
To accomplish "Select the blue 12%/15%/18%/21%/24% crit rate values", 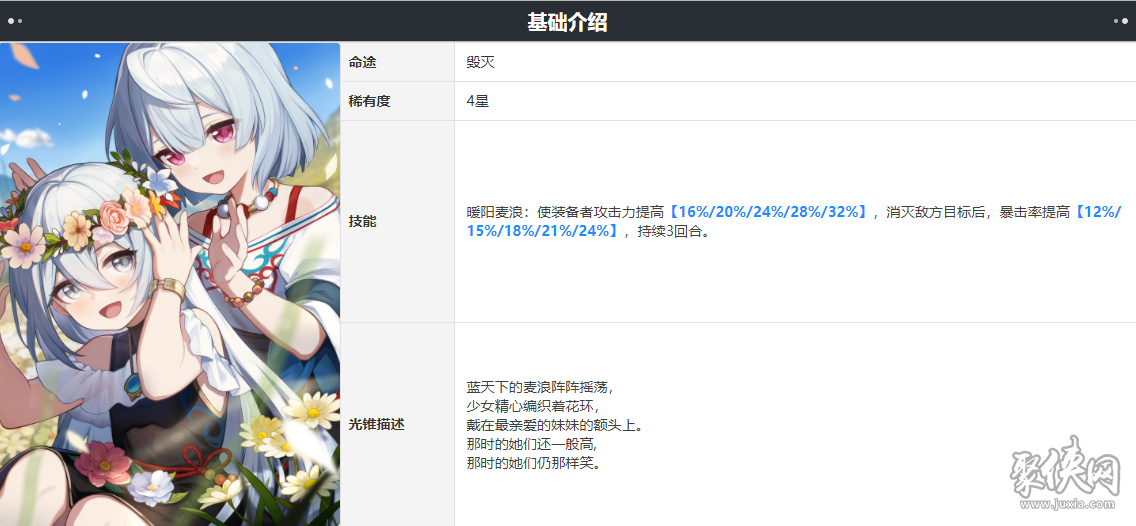I will (793, 222).
